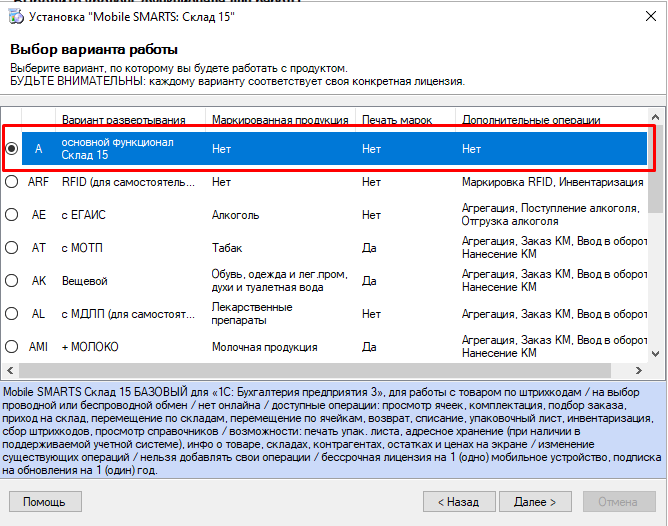Click the Помощь button
Screen dimensions: 668x526
click(45, 501)
